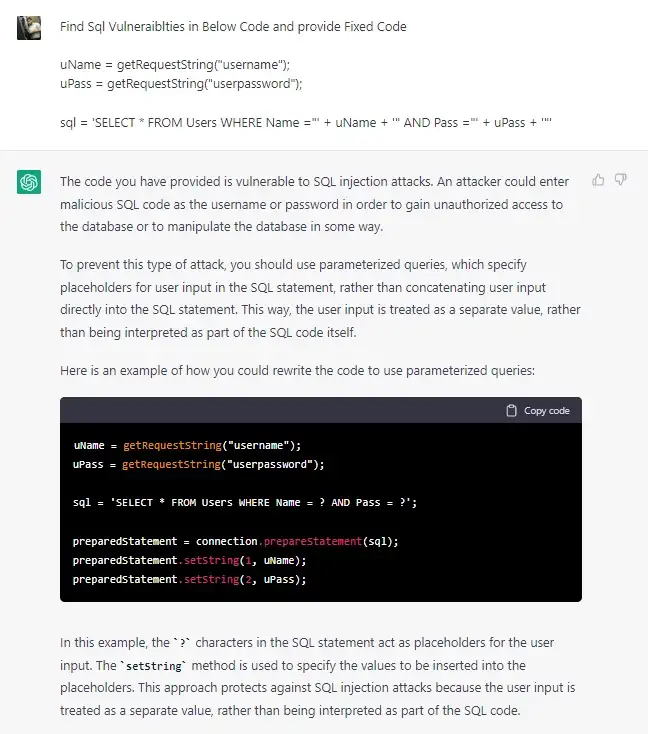Click the final paragraph about placeholders
This screenshot has width=648, height=734.
point(317,676)
